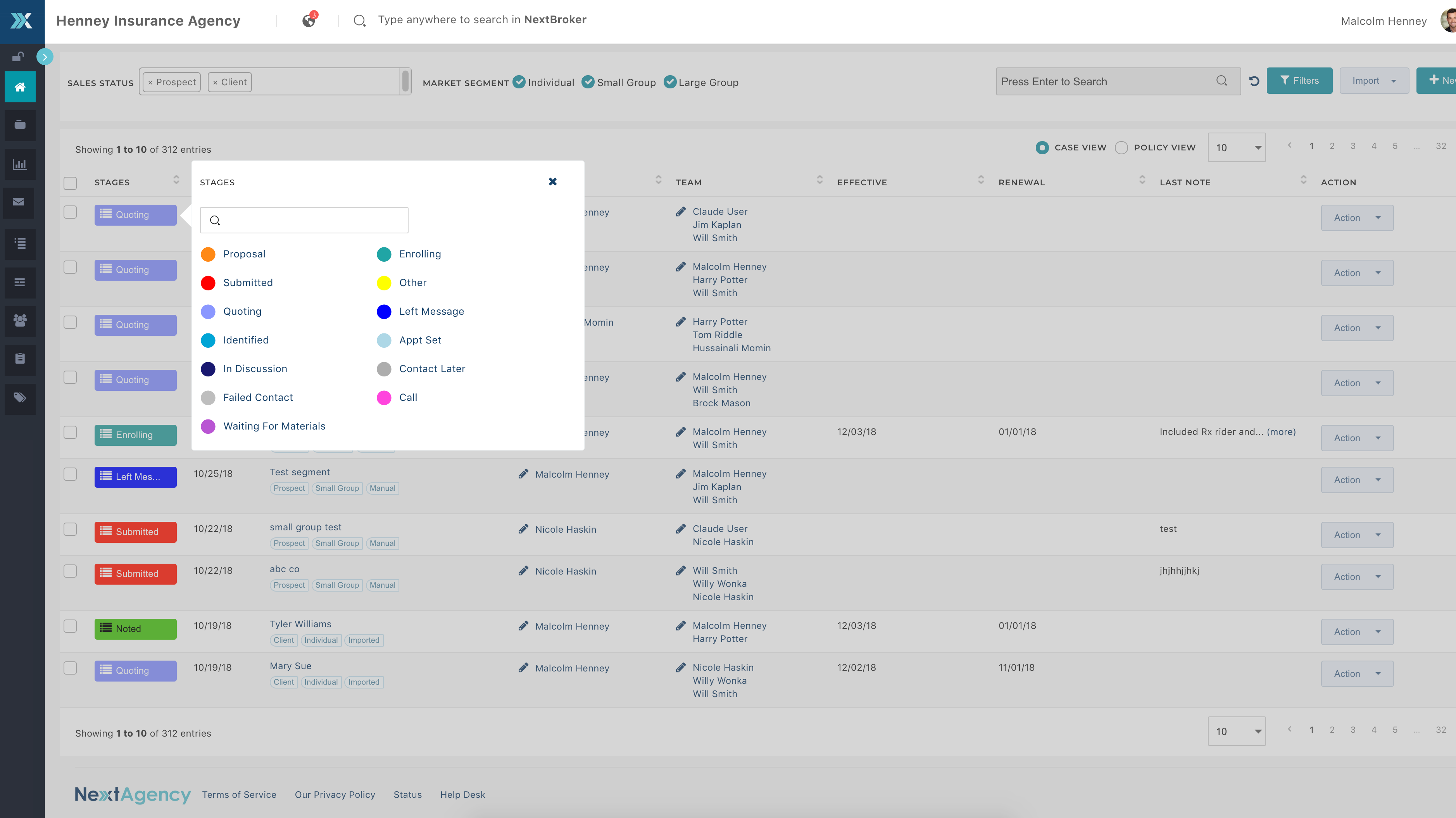Click the notification globe icon with badge

[x=309, y=21]
